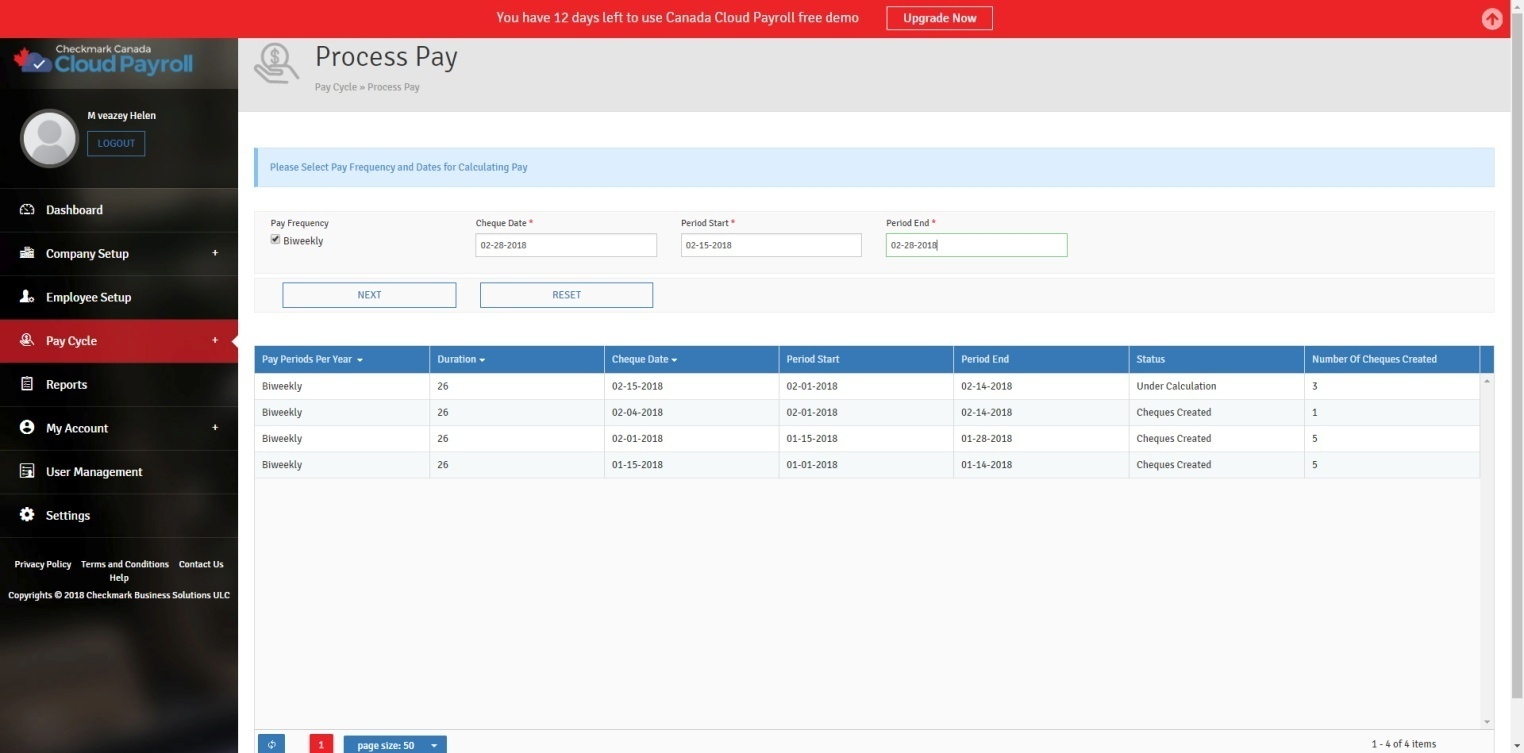
Task: Click the grid refresh icon at bottom
Action: 271,745
